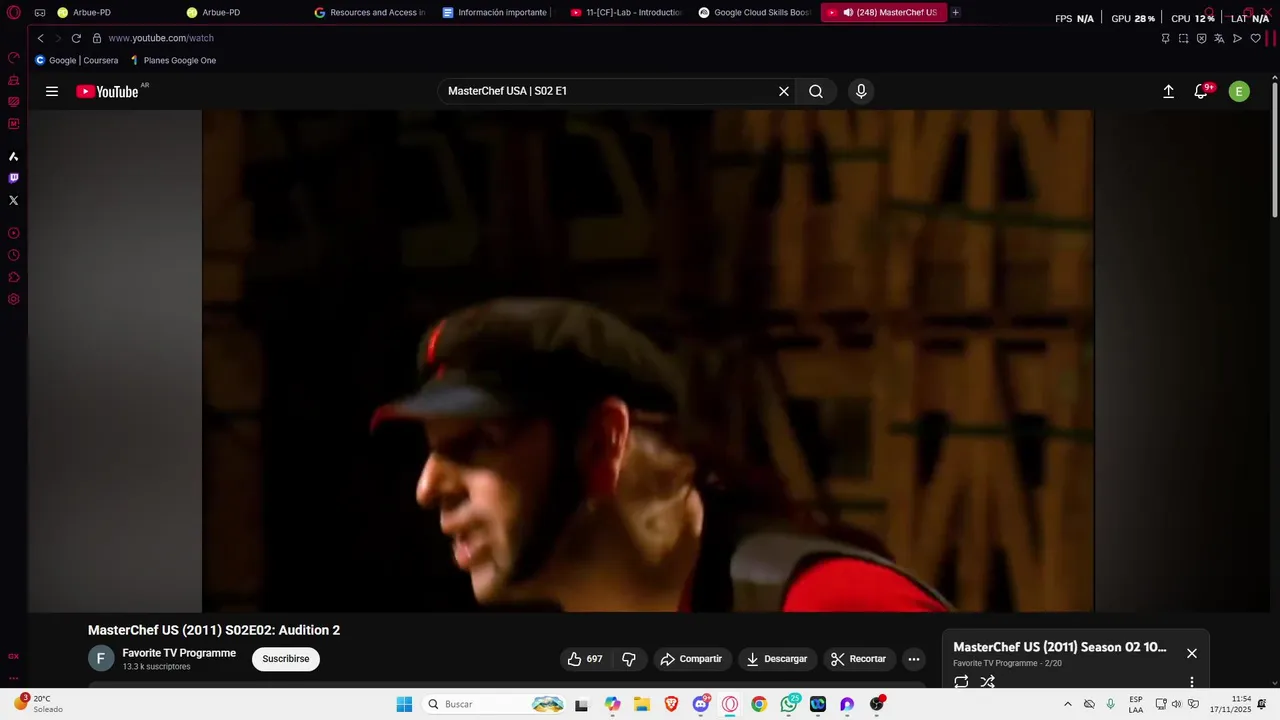Viewport: 1280px width, 720px height.
Task: Open weather widget showing 20°C Soleado
Action: point(38,704)
